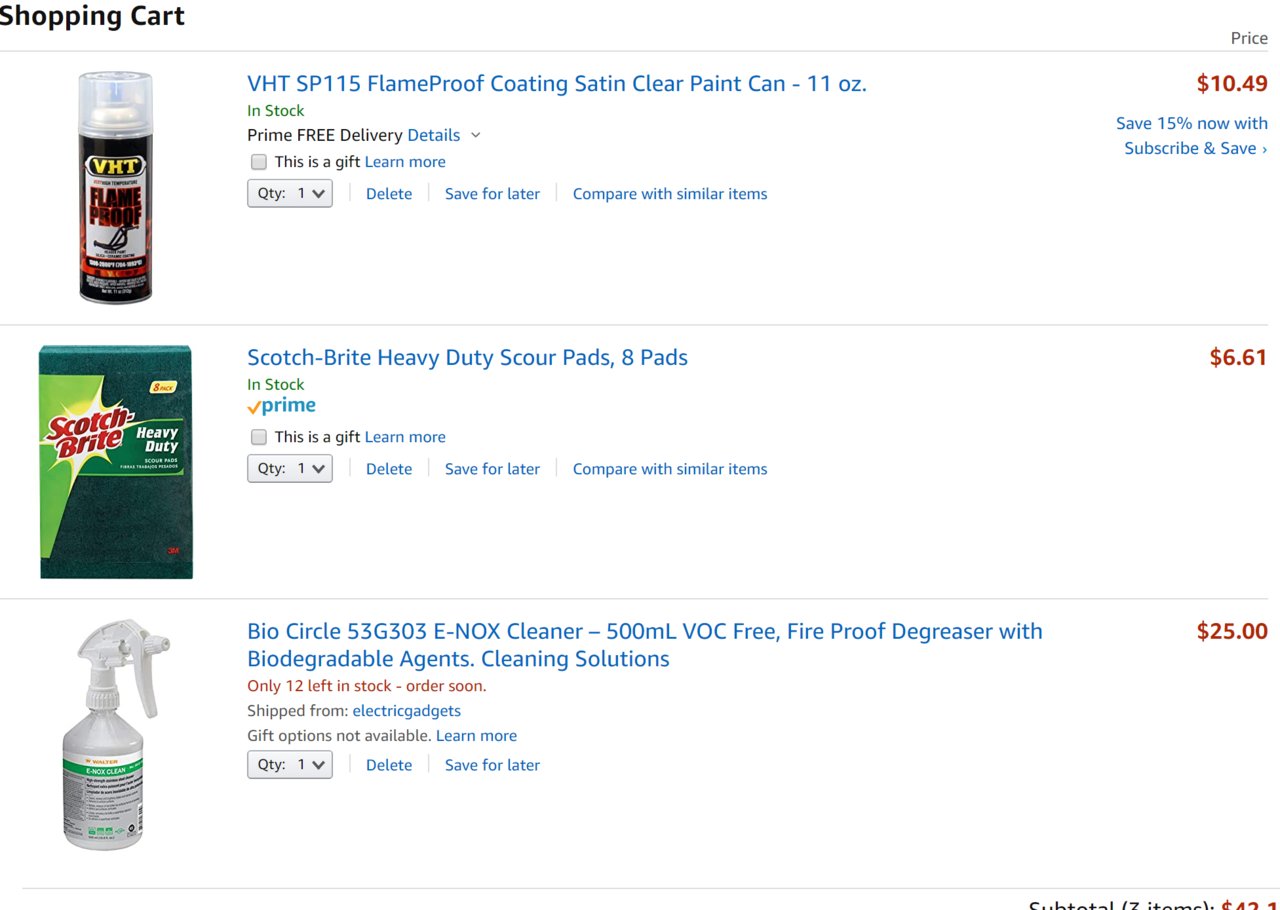Mark Scotch-Brite scour pads as a gift

click(x=259, y=437)
